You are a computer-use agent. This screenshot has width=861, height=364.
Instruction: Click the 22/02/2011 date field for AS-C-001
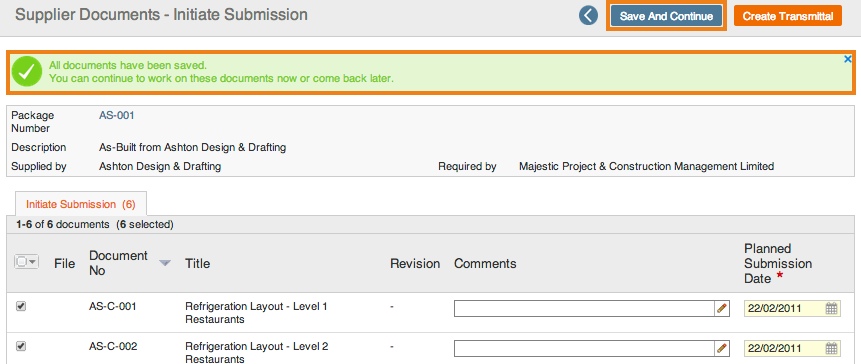click(785, 309)
